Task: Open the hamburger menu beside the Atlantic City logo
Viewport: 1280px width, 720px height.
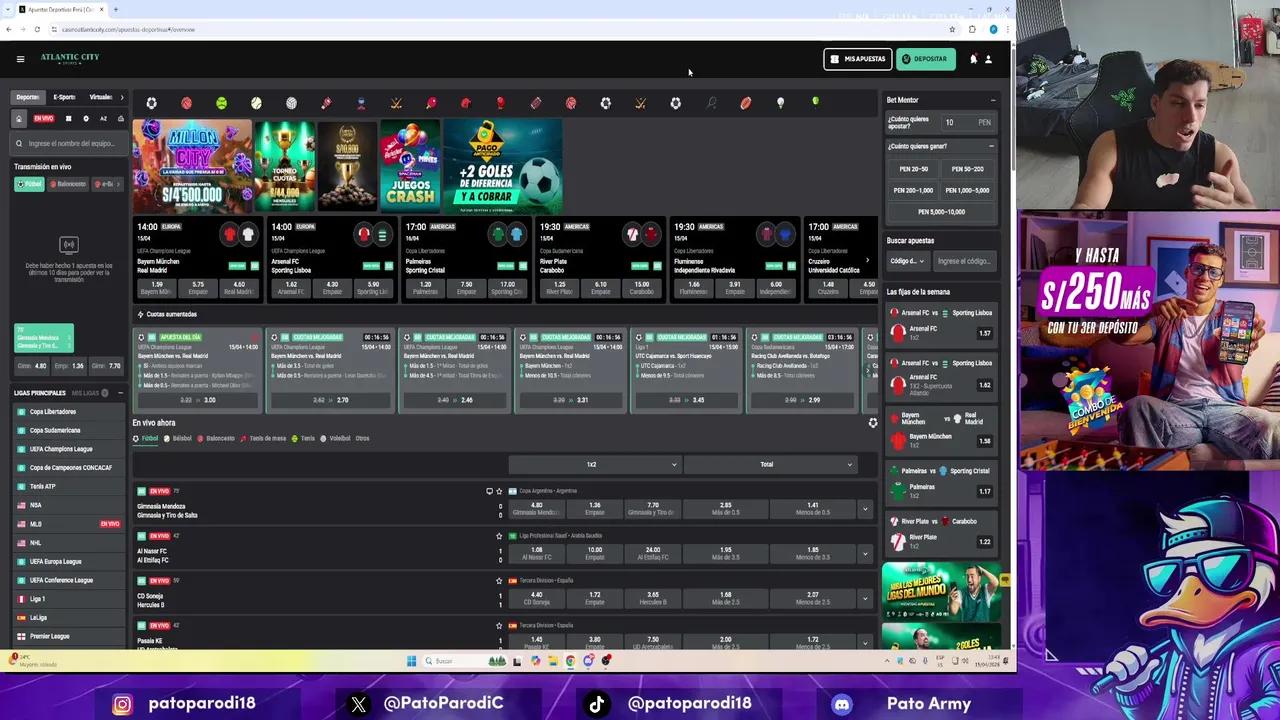Action: coord(20,58)
